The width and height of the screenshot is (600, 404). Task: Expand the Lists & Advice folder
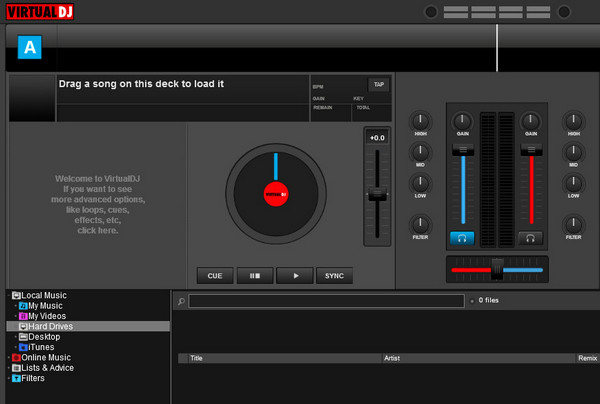9,368
